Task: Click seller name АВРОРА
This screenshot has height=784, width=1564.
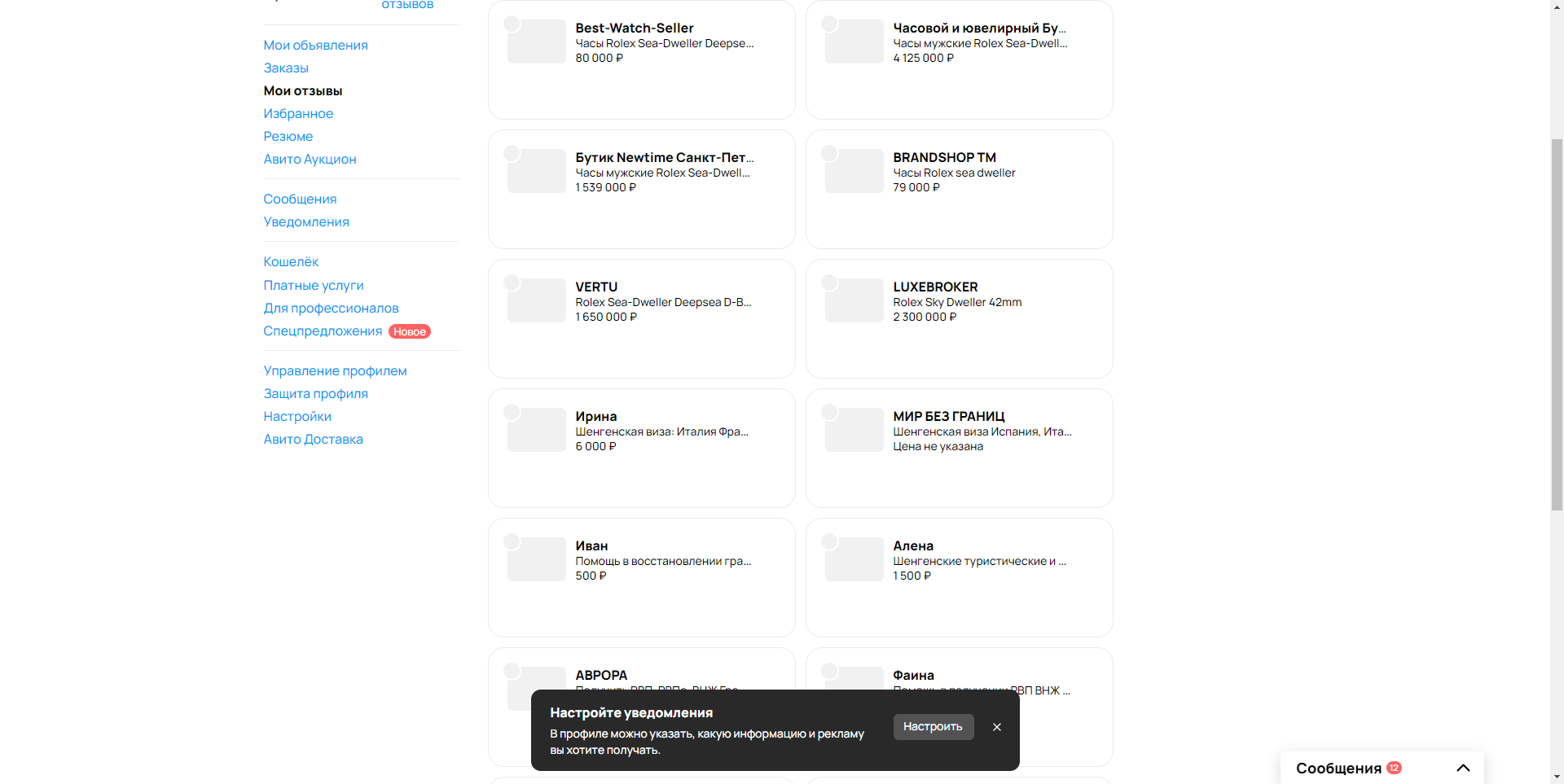Action: click(x=601, y=675)
